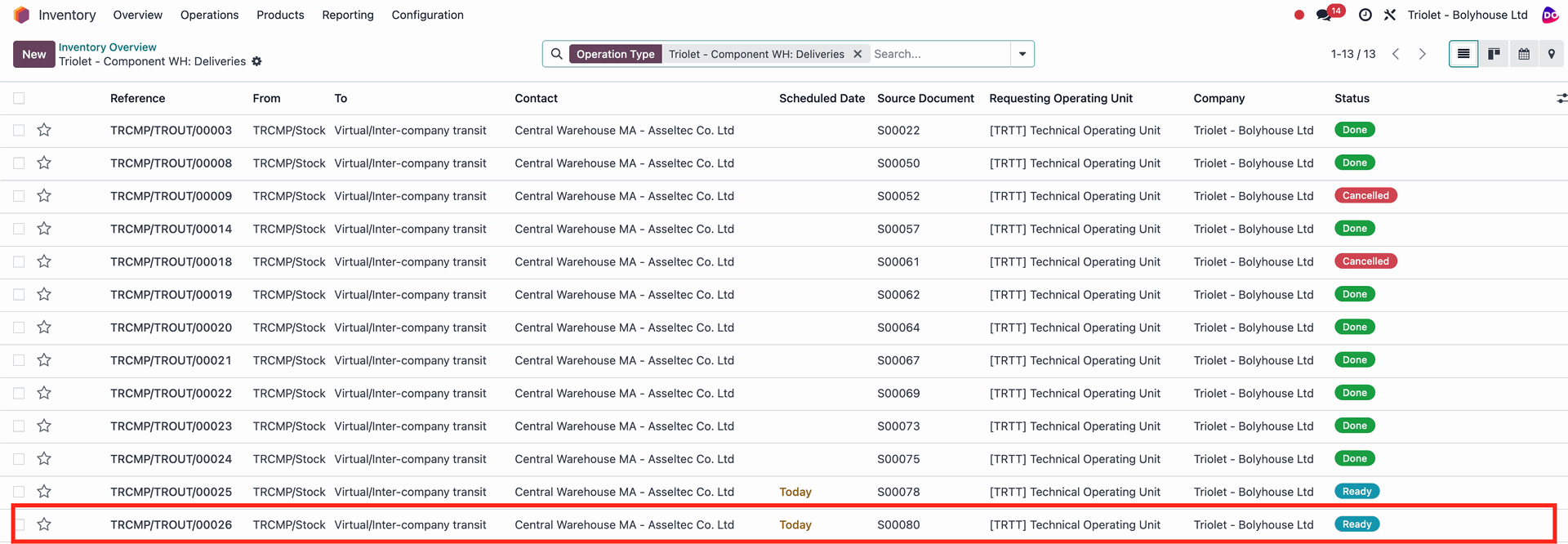1568x544 pixels.
Task: Open the Inventory app home icon
Action: pos(21,15)
